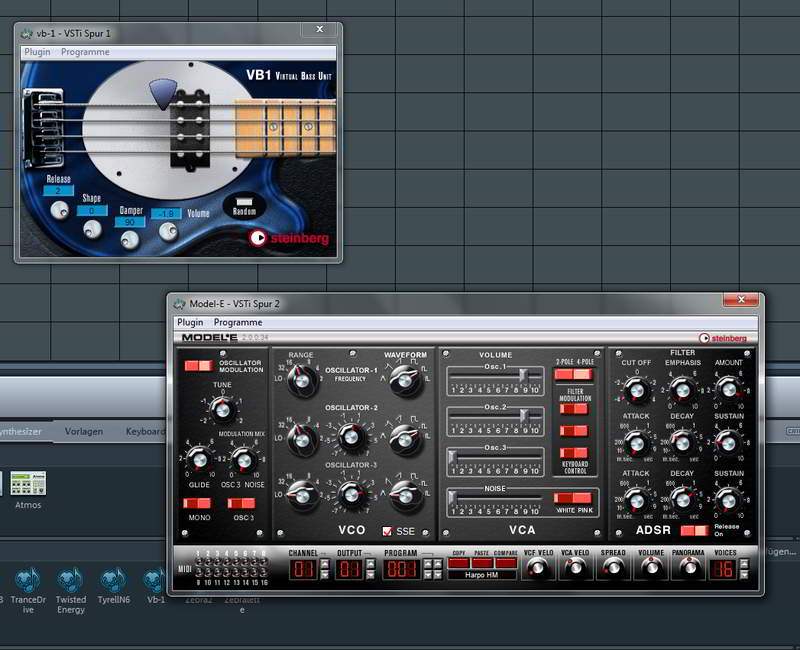Click the Steinberg logo in VB1 window
Screen dimensions: 800x650
[289, 238]
